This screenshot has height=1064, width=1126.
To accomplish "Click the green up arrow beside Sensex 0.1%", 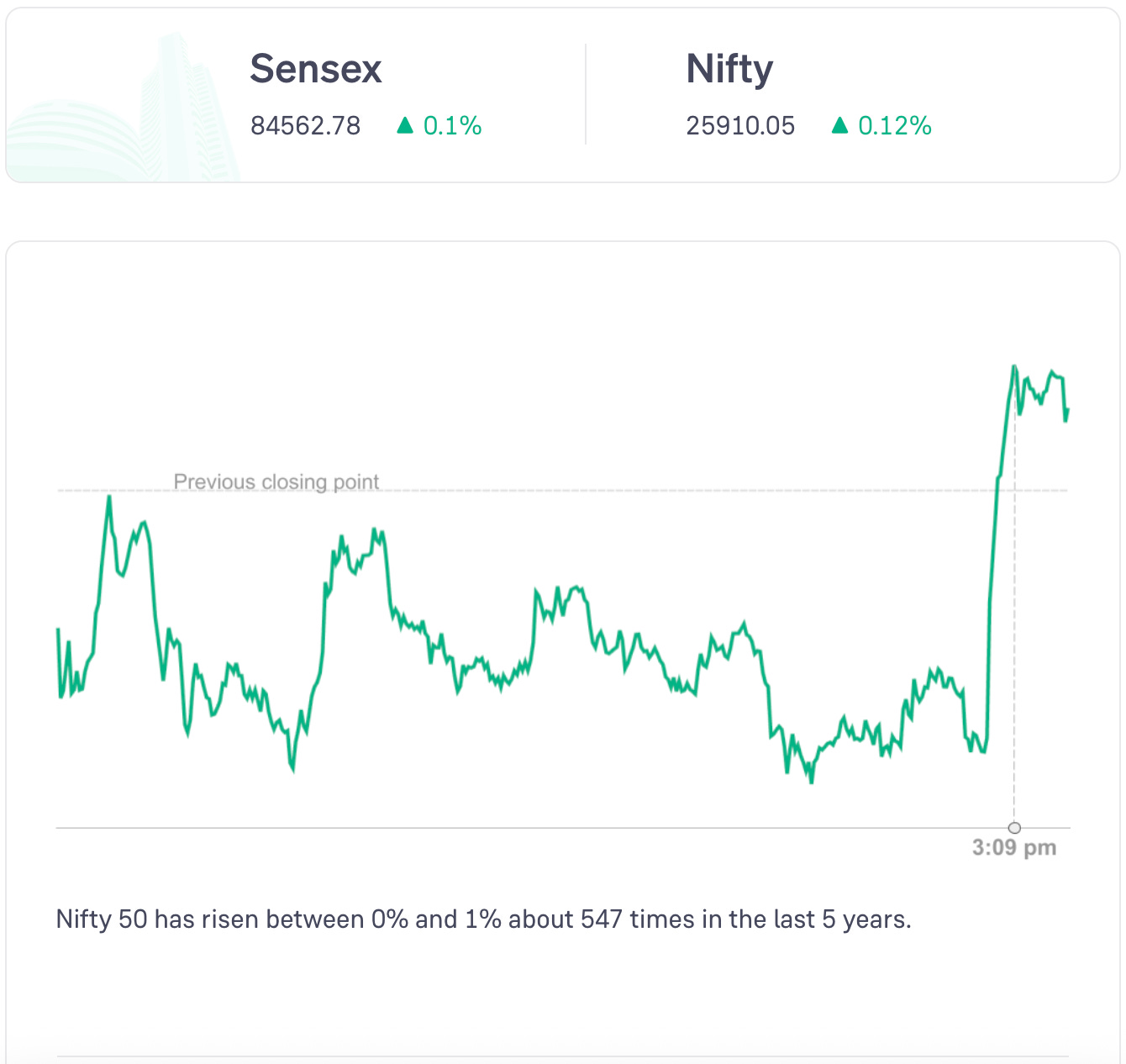I will click(405, 126).
